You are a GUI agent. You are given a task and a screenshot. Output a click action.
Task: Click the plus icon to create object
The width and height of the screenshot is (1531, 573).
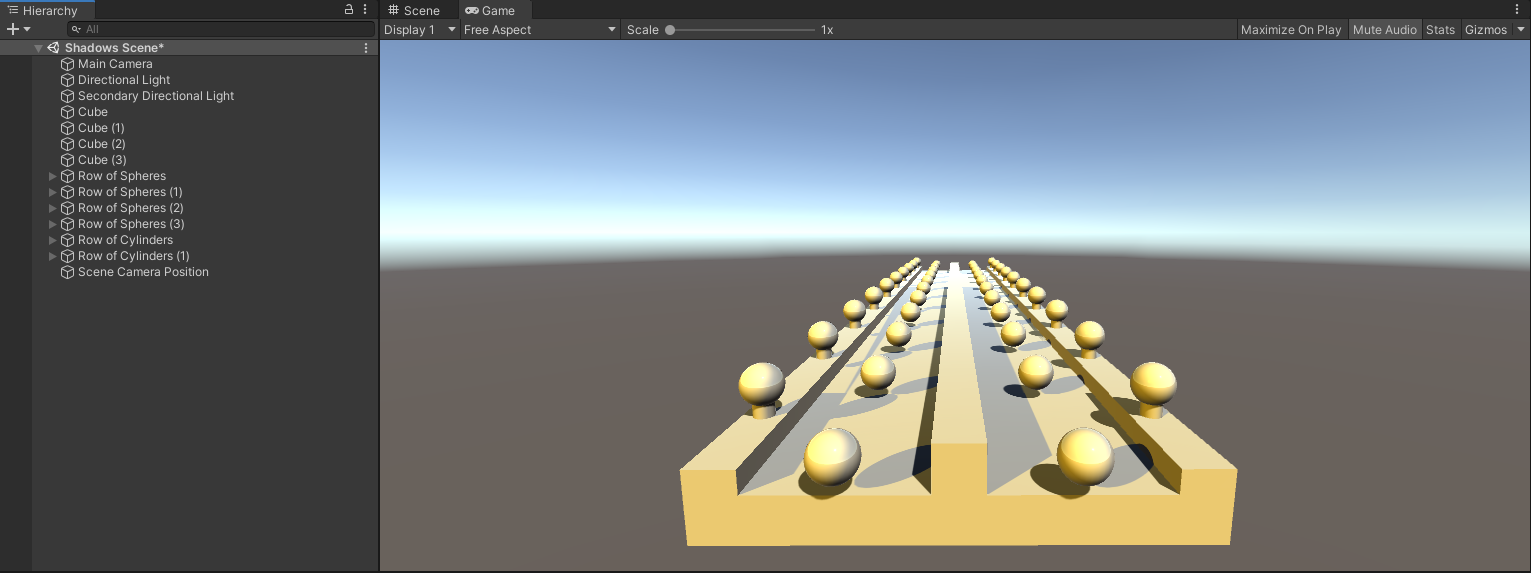click(13, 30)
